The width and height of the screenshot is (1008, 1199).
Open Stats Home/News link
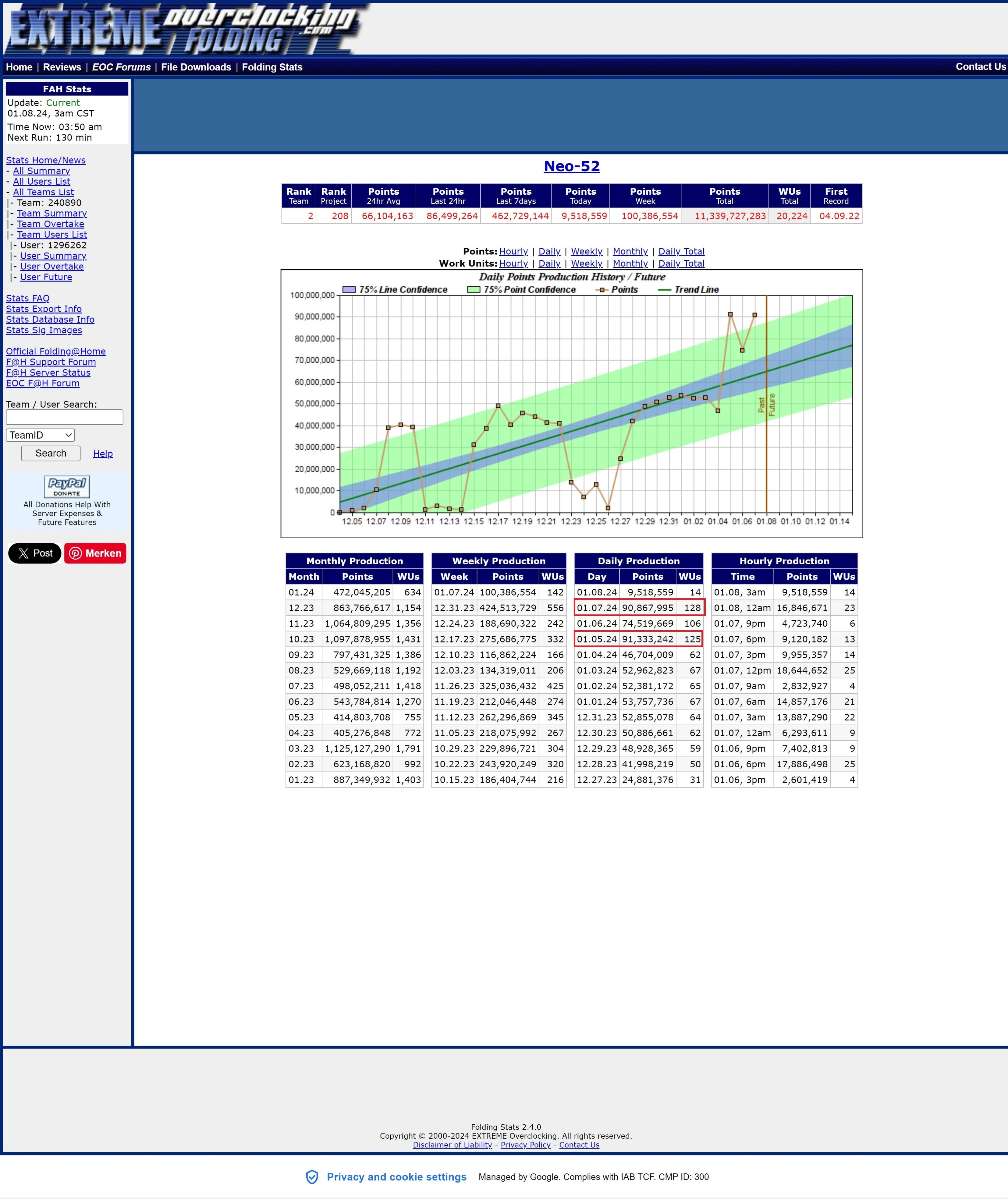(46, 160)
